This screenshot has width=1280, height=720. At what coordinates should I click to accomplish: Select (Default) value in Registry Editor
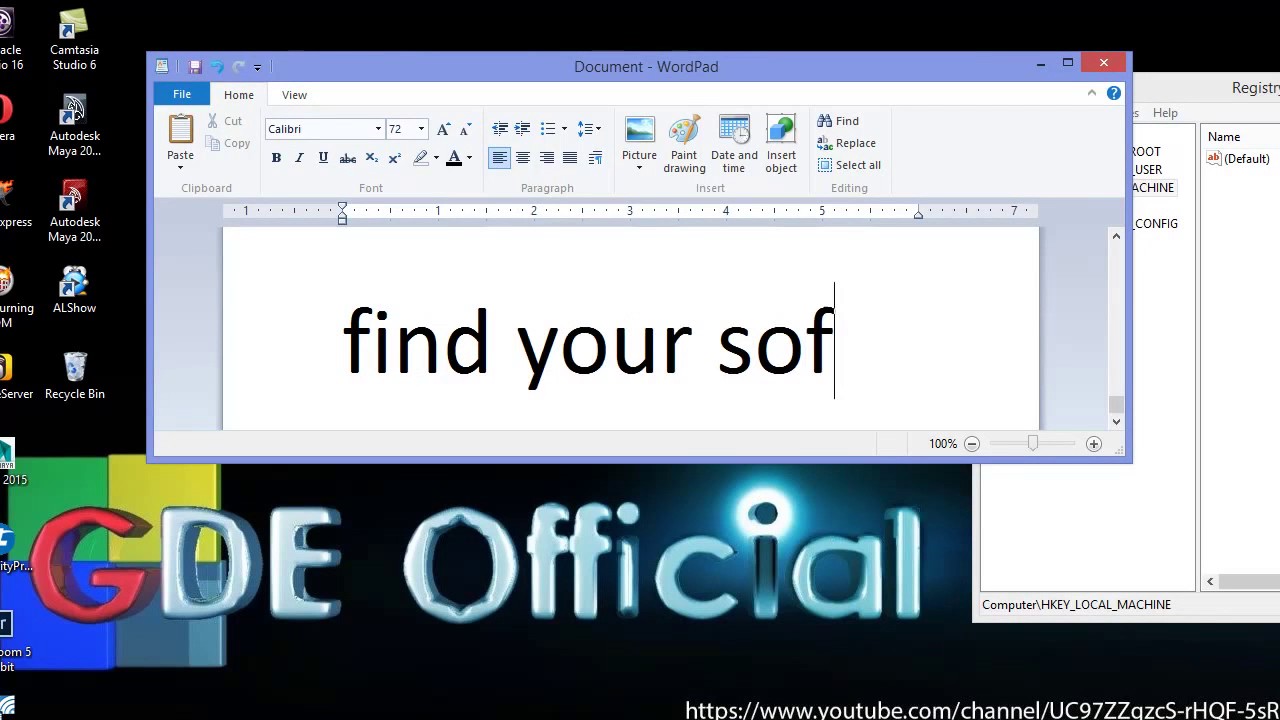coord(1238,159)
